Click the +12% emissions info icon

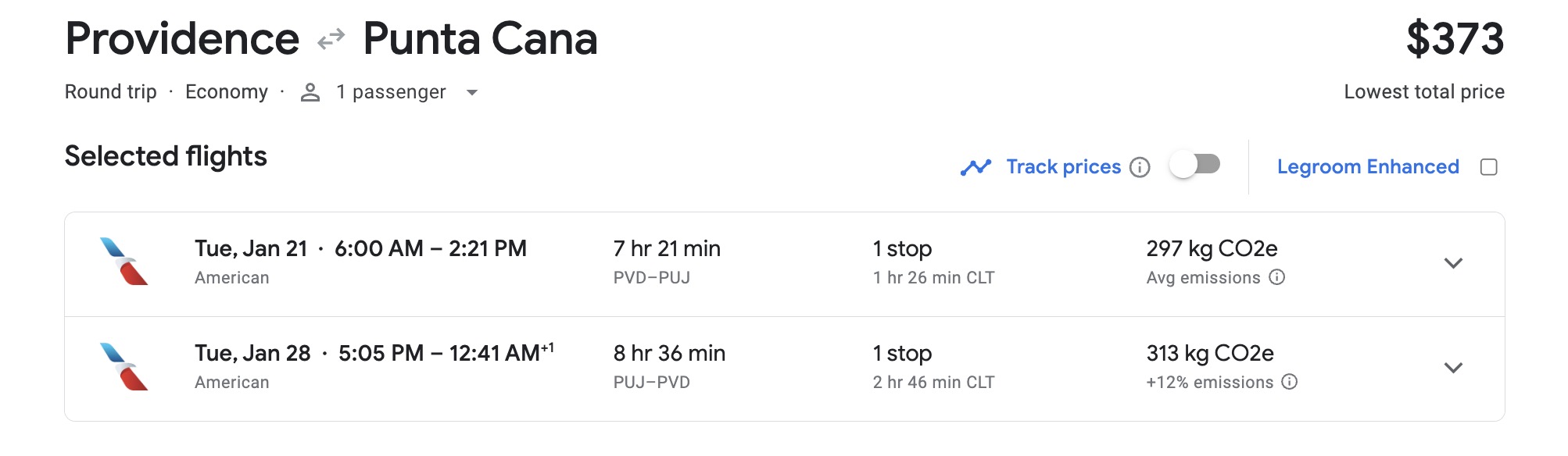(1290, 383)
